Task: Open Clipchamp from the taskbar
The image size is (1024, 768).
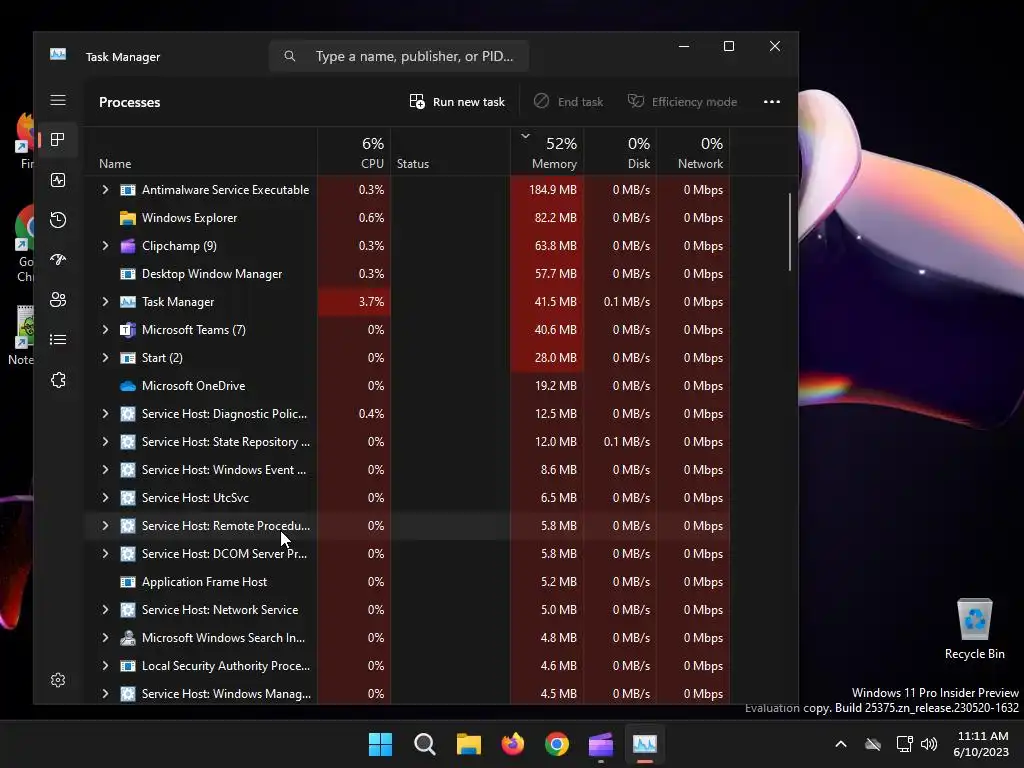Action: [601, 744]
